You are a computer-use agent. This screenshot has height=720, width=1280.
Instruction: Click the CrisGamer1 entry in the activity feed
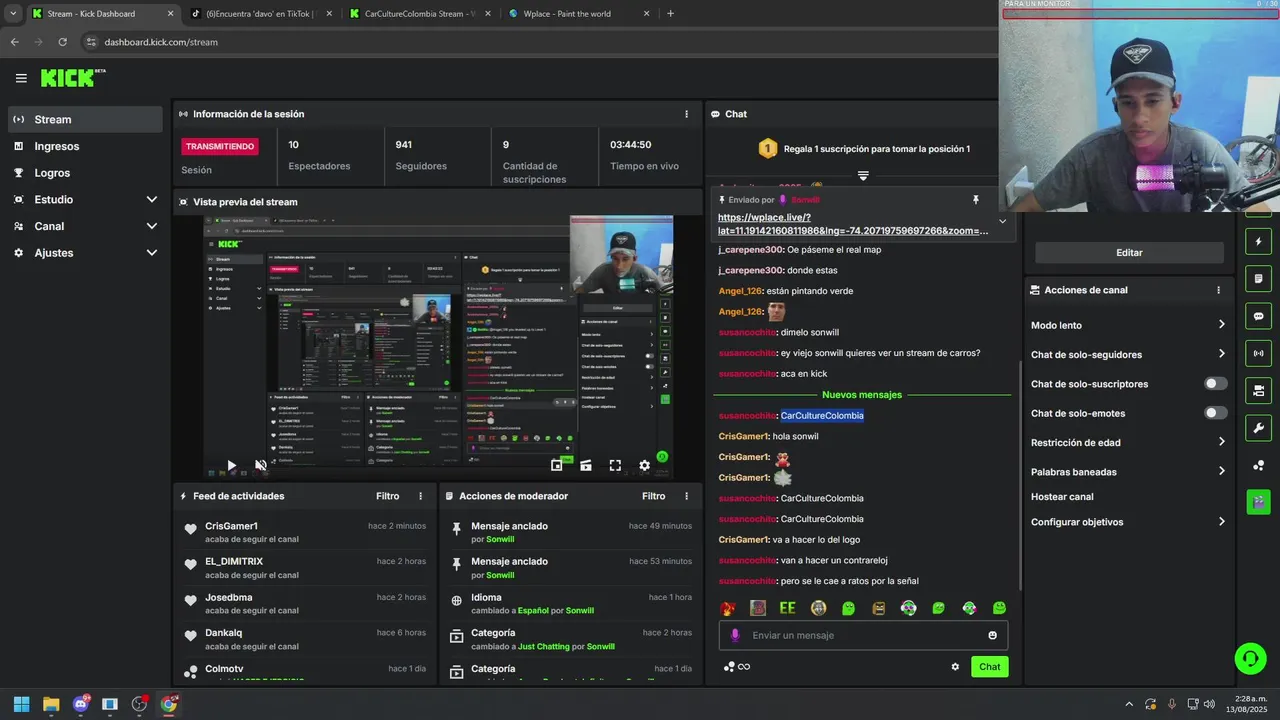click(305, 532)
